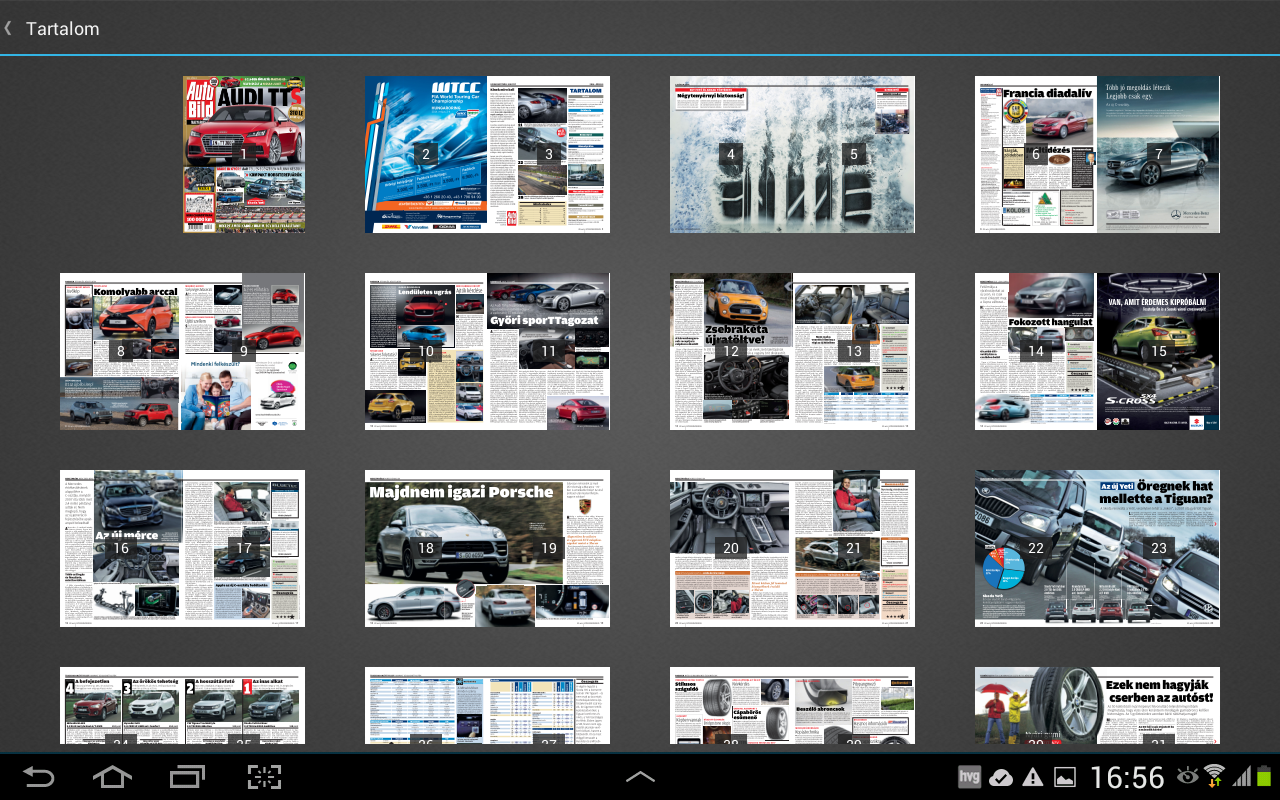Expand the bottom panel chevron
1280x800 pixels.
point(640,777)
